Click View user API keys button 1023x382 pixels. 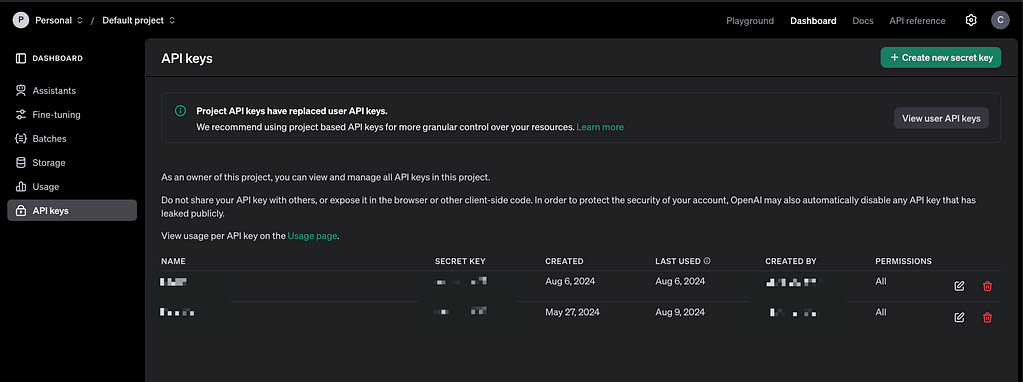941,118
